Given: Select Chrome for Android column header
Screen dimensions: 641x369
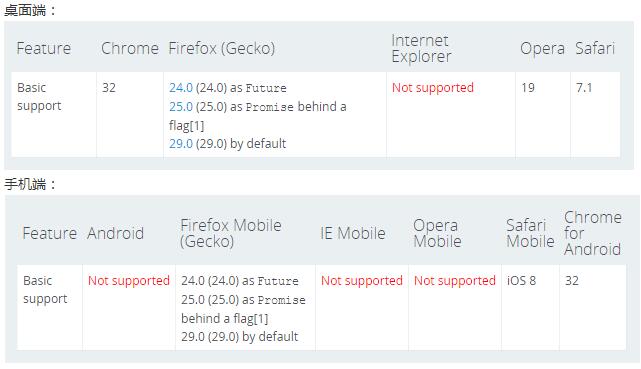Looking at the screenshot, I should pyautogui.click(x=592, y=233).
